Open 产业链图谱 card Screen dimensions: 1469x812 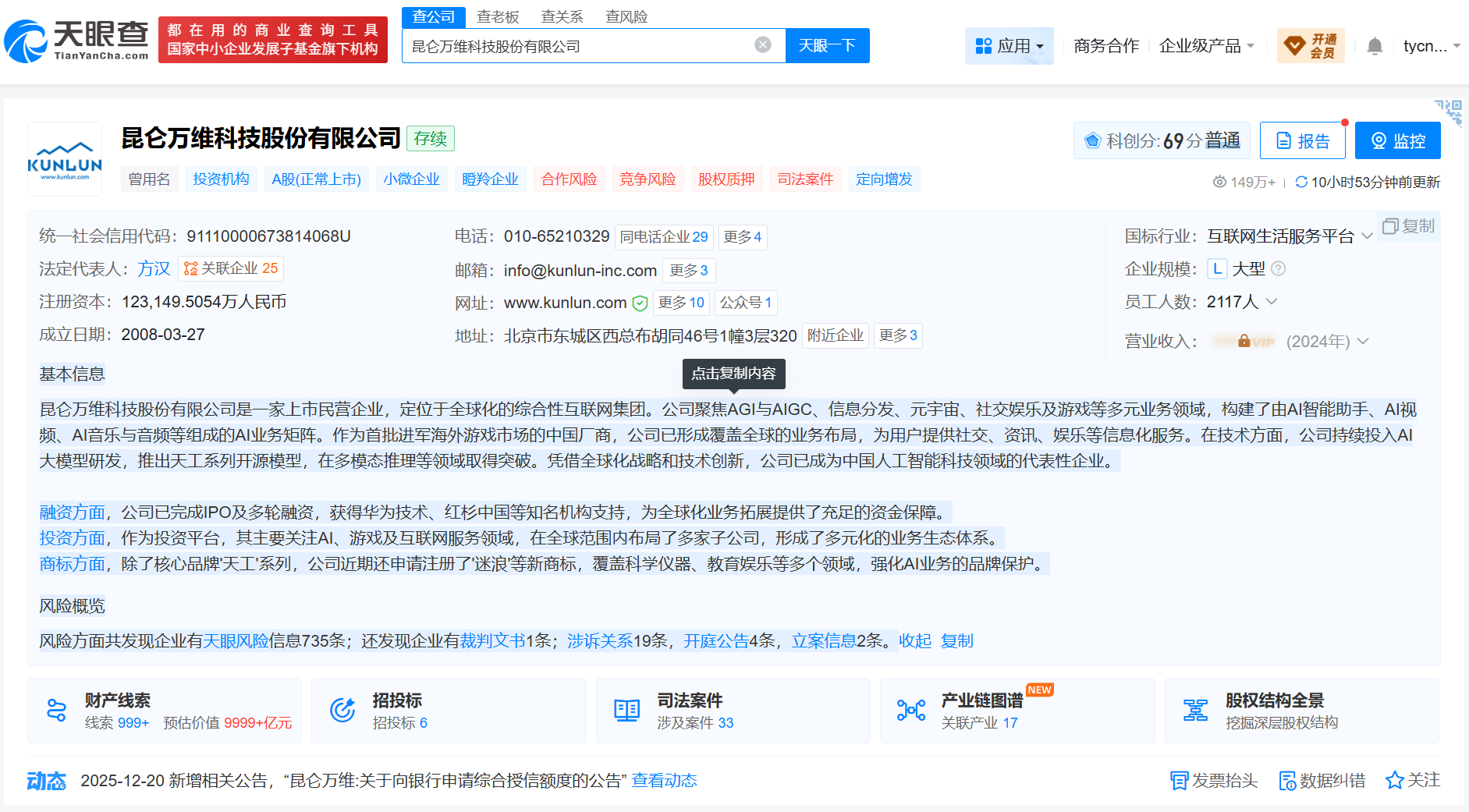click(x=1017, y=711)
